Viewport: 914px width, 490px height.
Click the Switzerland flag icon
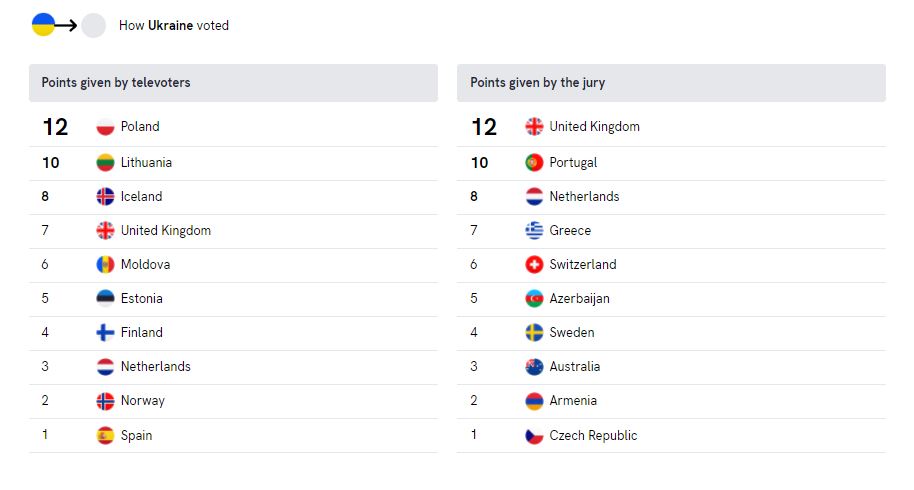pyautogui.click(x=535, y=265)
